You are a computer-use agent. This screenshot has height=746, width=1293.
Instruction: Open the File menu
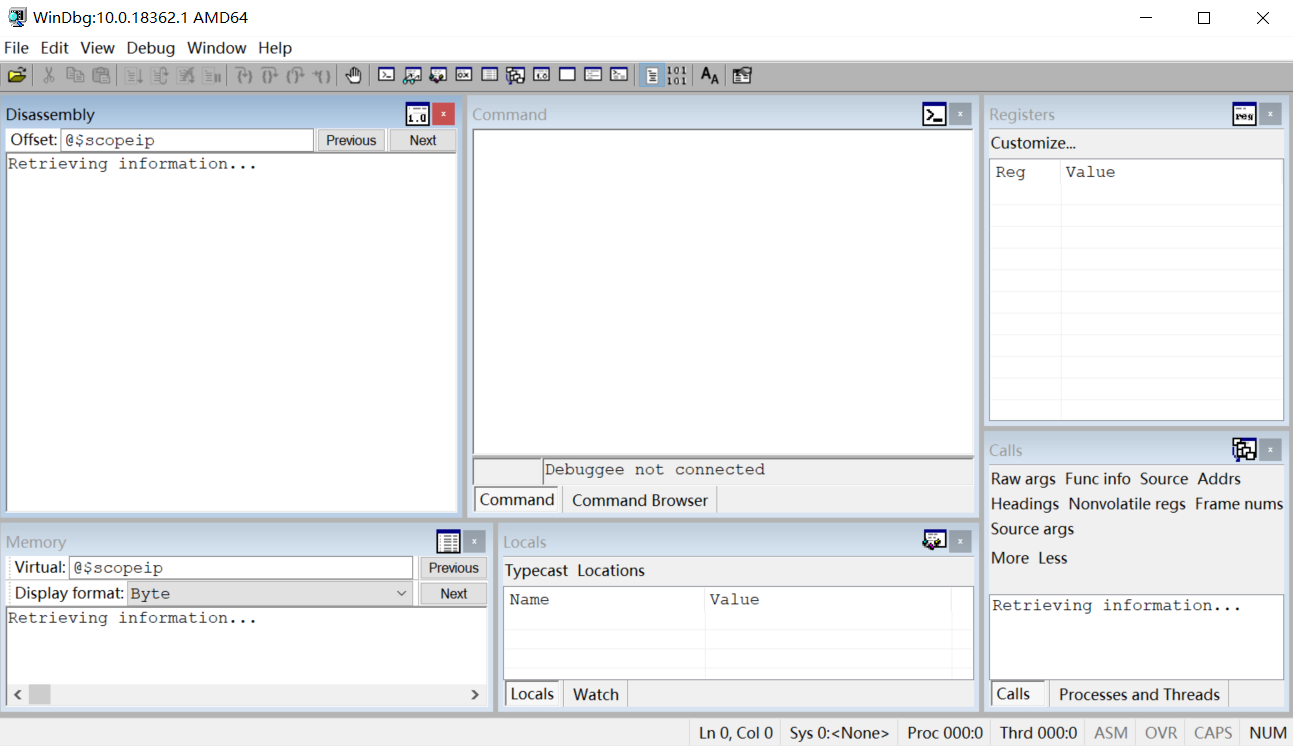[17, 48]
